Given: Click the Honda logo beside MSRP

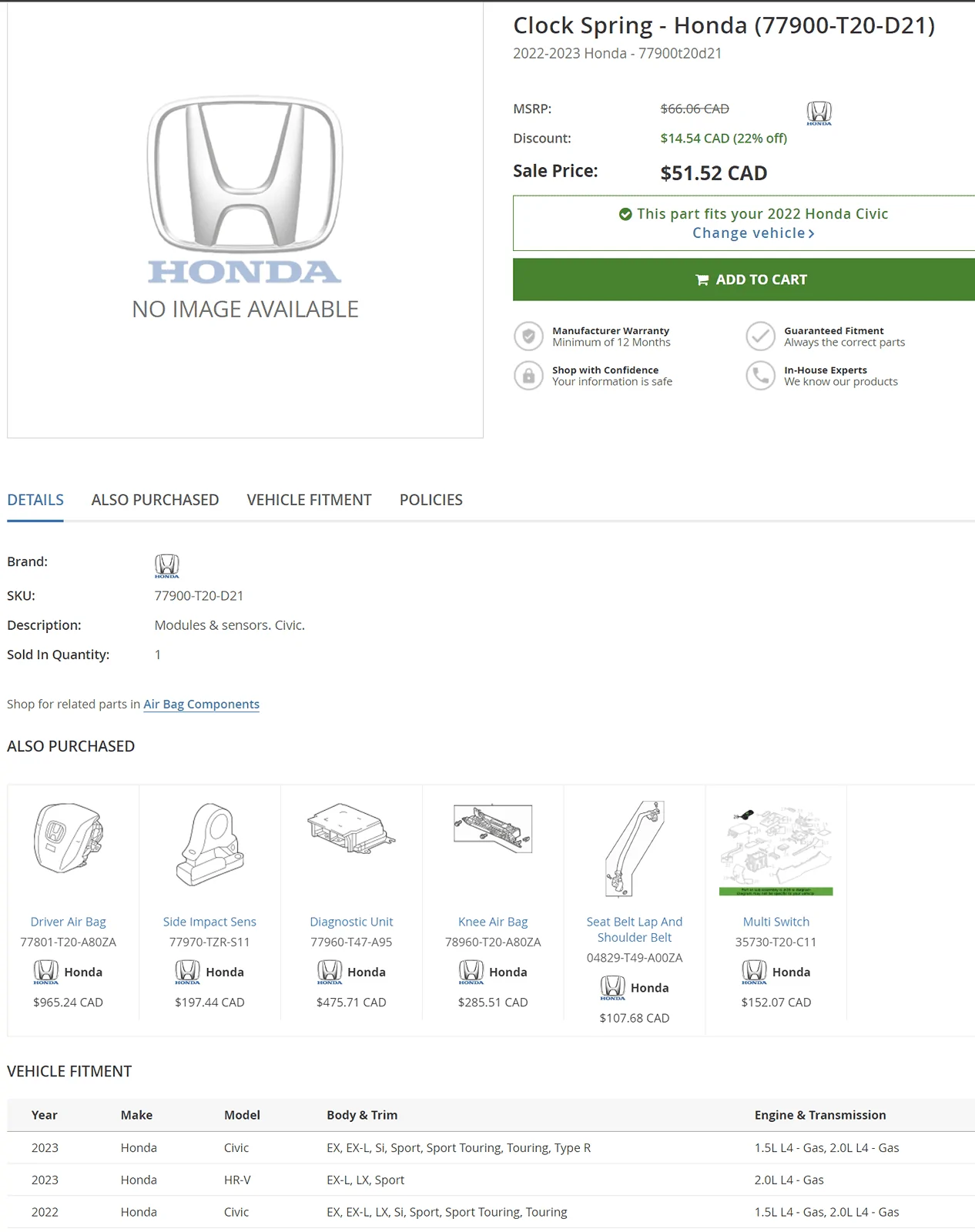Looking at the screenshot, I should click(819, 113).
